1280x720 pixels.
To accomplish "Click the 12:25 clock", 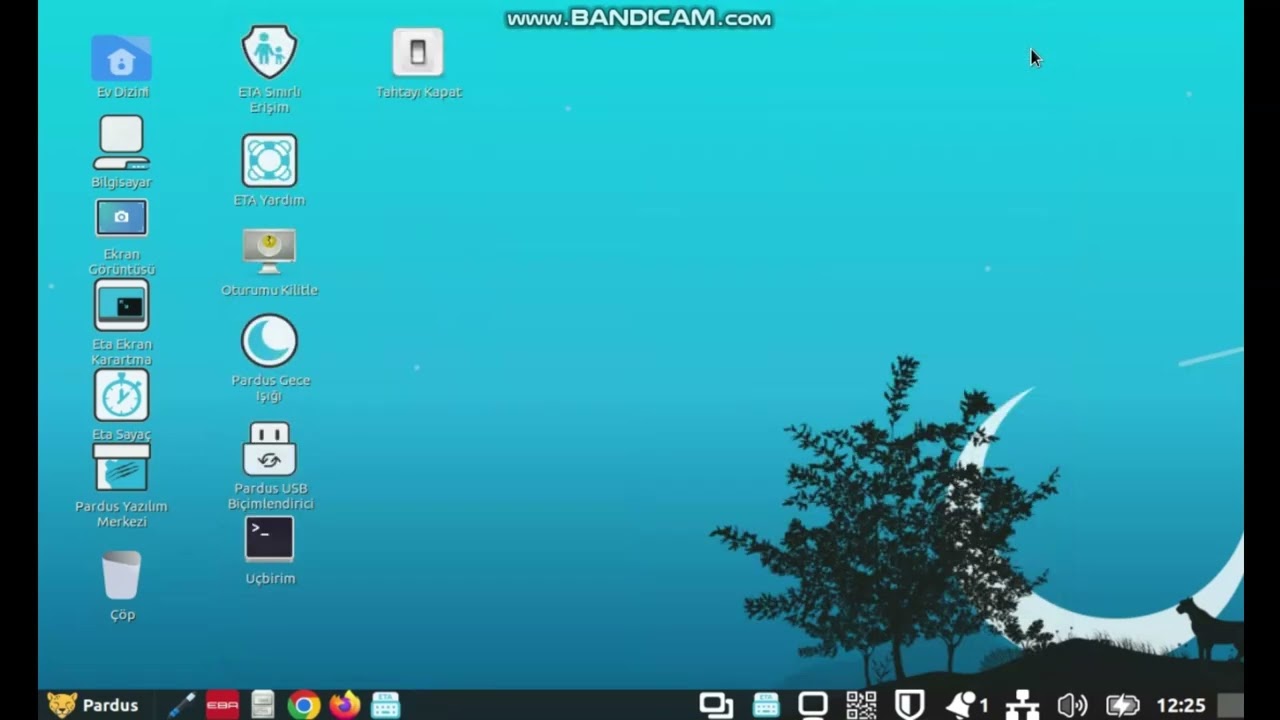I will tap(1181, 705).
